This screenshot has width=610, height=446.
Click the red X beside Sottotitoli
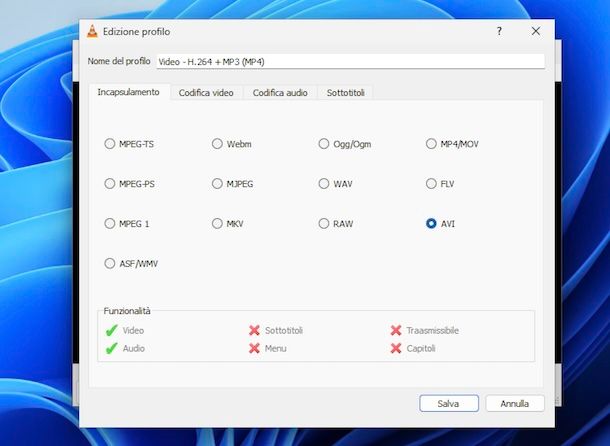254,330
